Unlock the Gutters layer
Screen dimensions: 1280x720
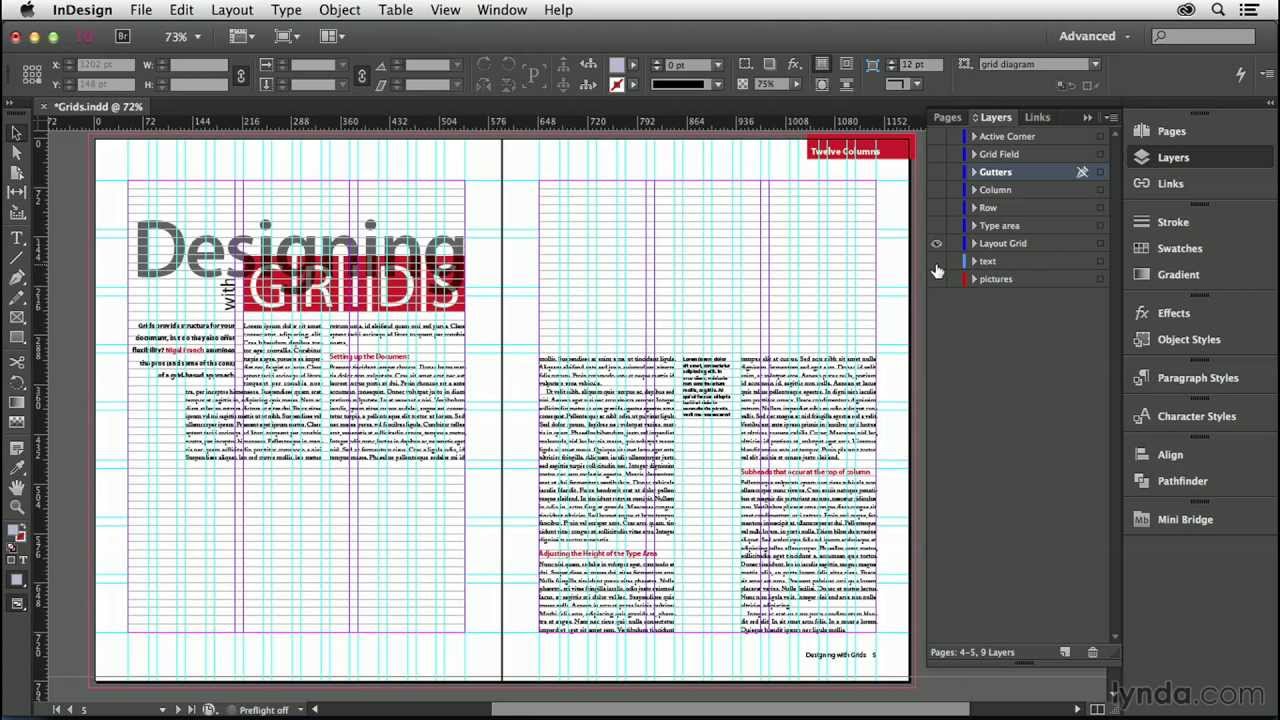pos(1082,172)
